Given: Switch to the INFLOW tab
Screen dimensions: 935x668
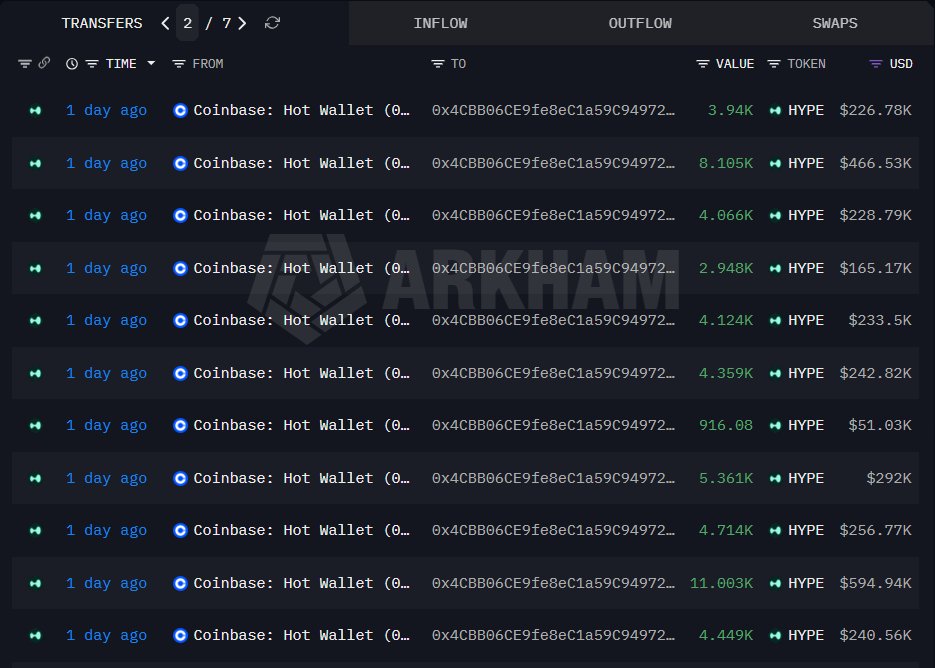Looking at the screenshot, I should [440, 23].
